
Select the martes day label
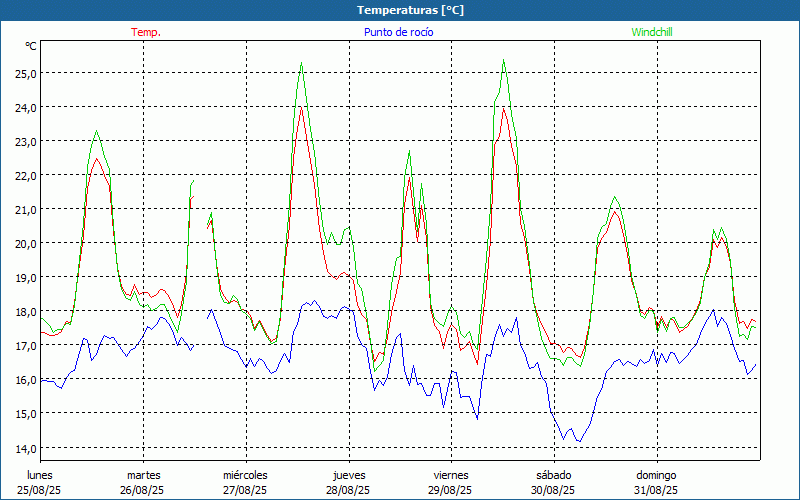pos(143,475)
